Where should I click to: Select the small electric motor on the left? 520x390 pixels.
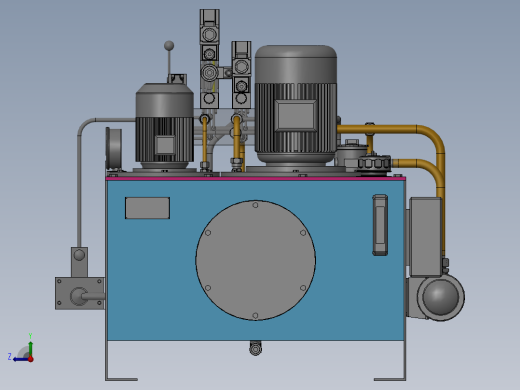165,126
